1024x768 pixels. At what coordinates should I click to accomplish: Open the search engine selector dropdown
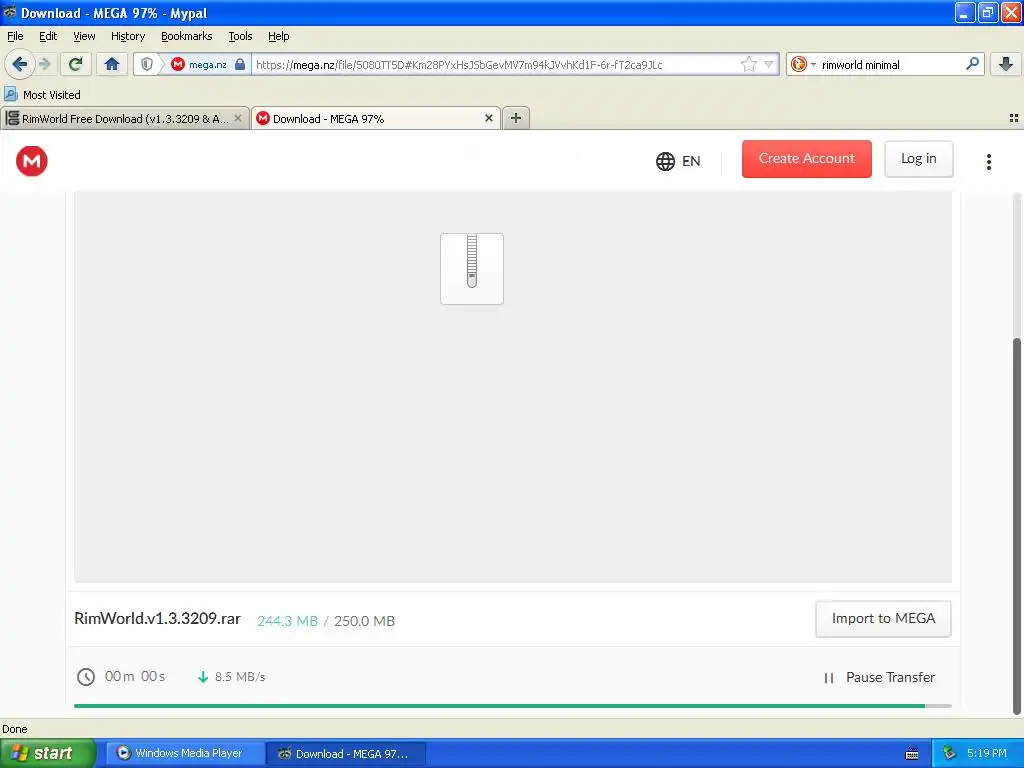coord(803,64)
